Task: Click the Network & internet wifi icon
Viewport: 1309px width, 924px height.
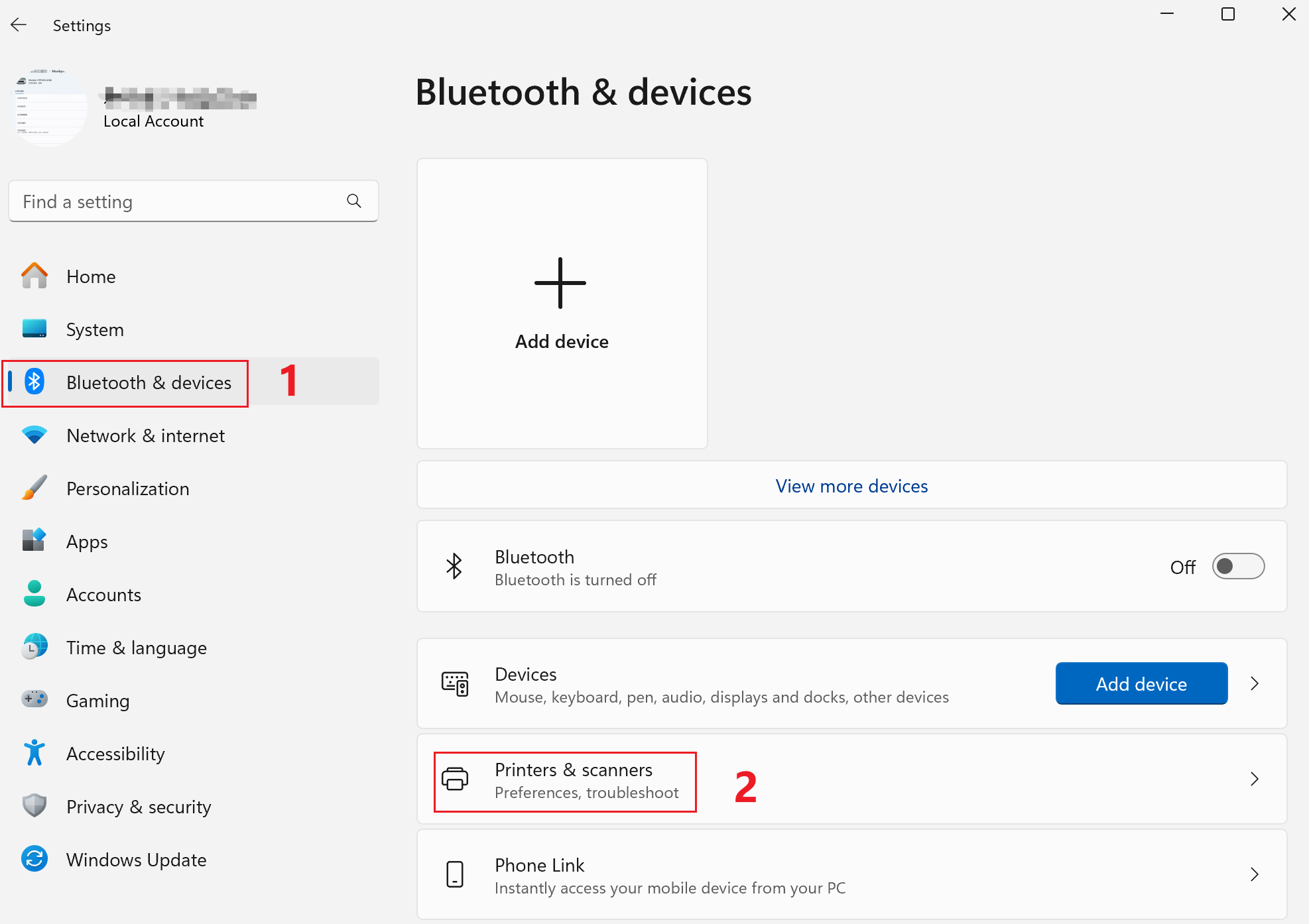Action: coord(34,435)
